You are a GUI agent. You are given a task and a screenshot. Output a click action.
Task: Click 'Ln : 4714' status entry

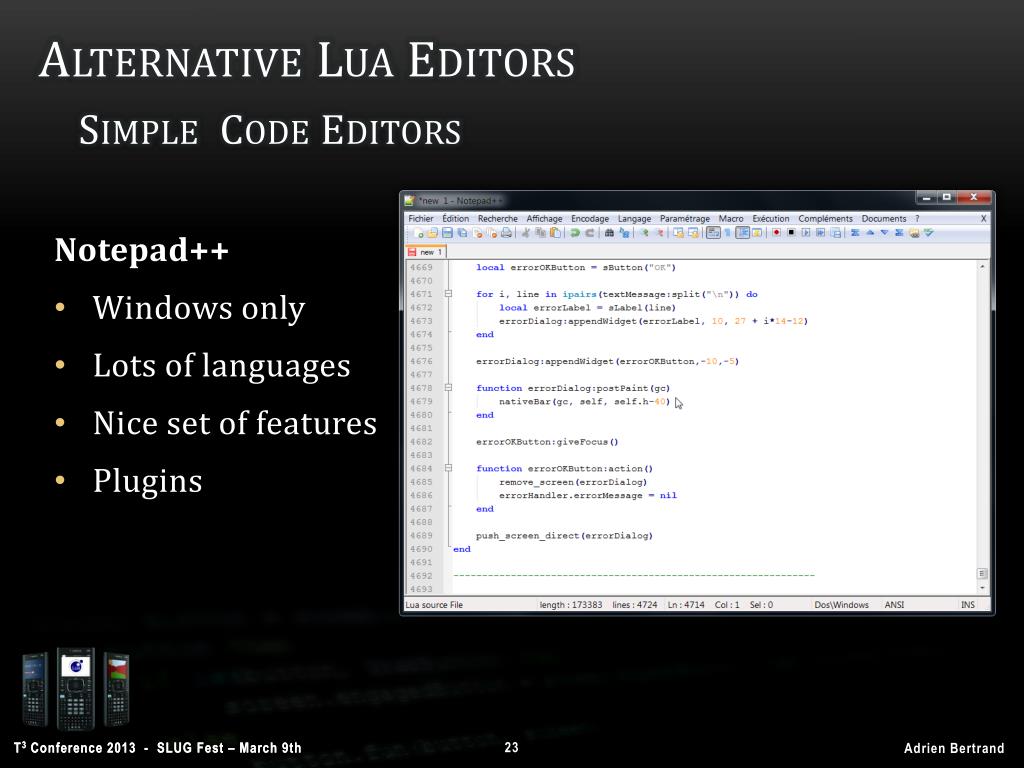(686, 605)
